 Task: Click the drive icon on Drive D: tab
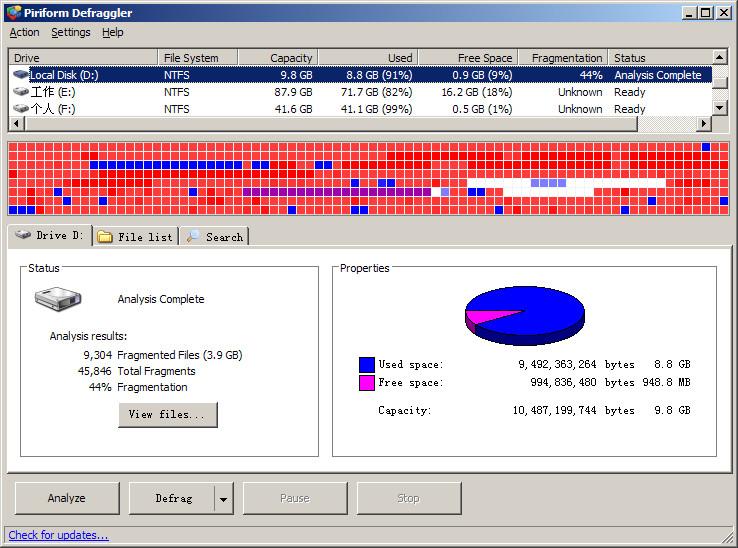[22, 236]
